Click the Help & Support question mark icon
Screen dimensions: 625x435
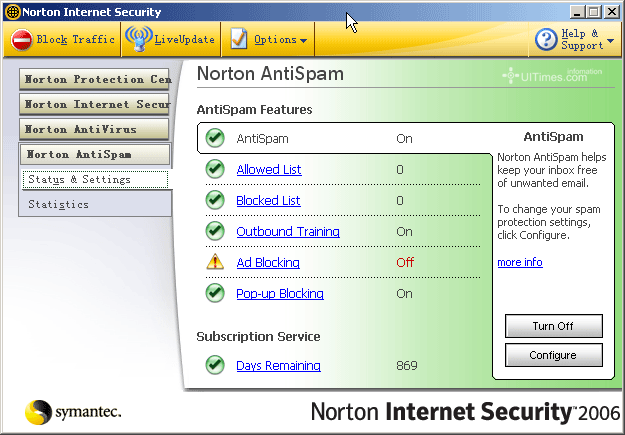pyautogui.click(x=546, y=39)
